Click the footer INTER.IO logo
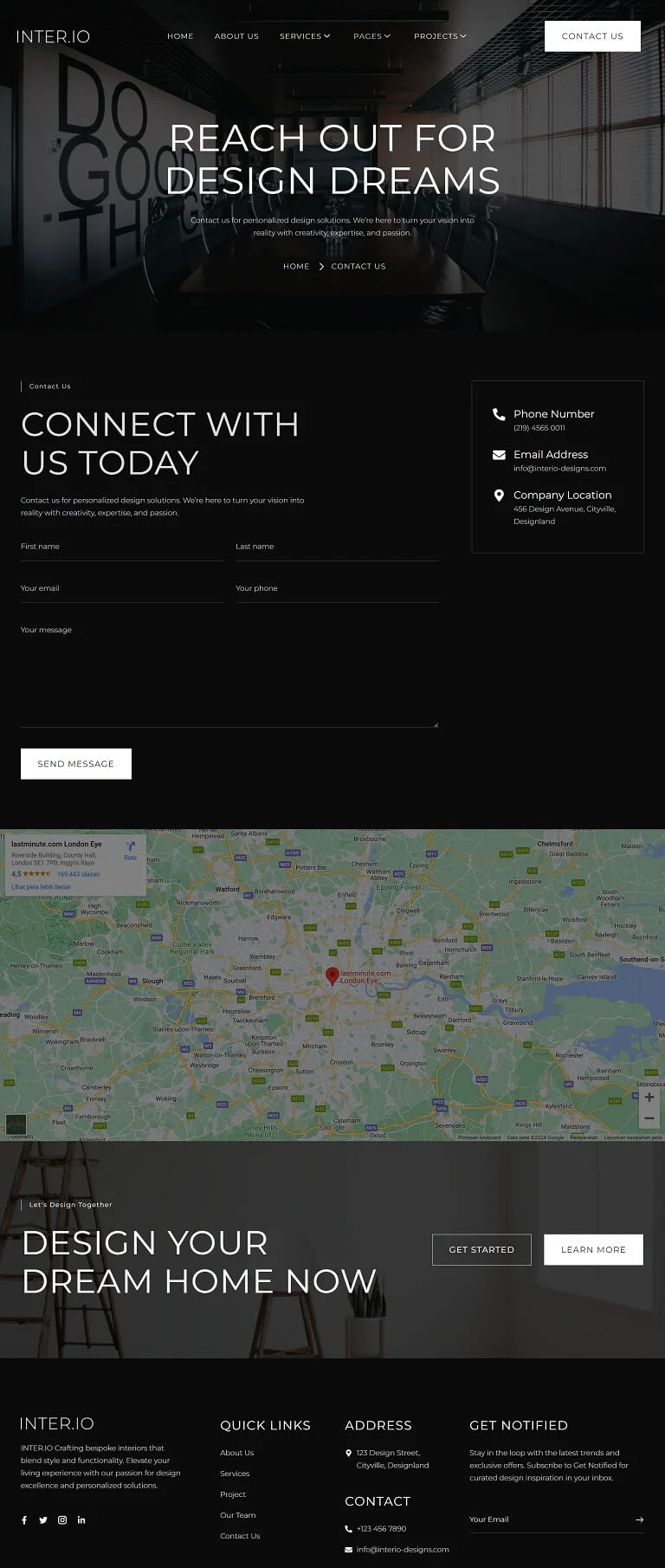 pos(57,1423)
